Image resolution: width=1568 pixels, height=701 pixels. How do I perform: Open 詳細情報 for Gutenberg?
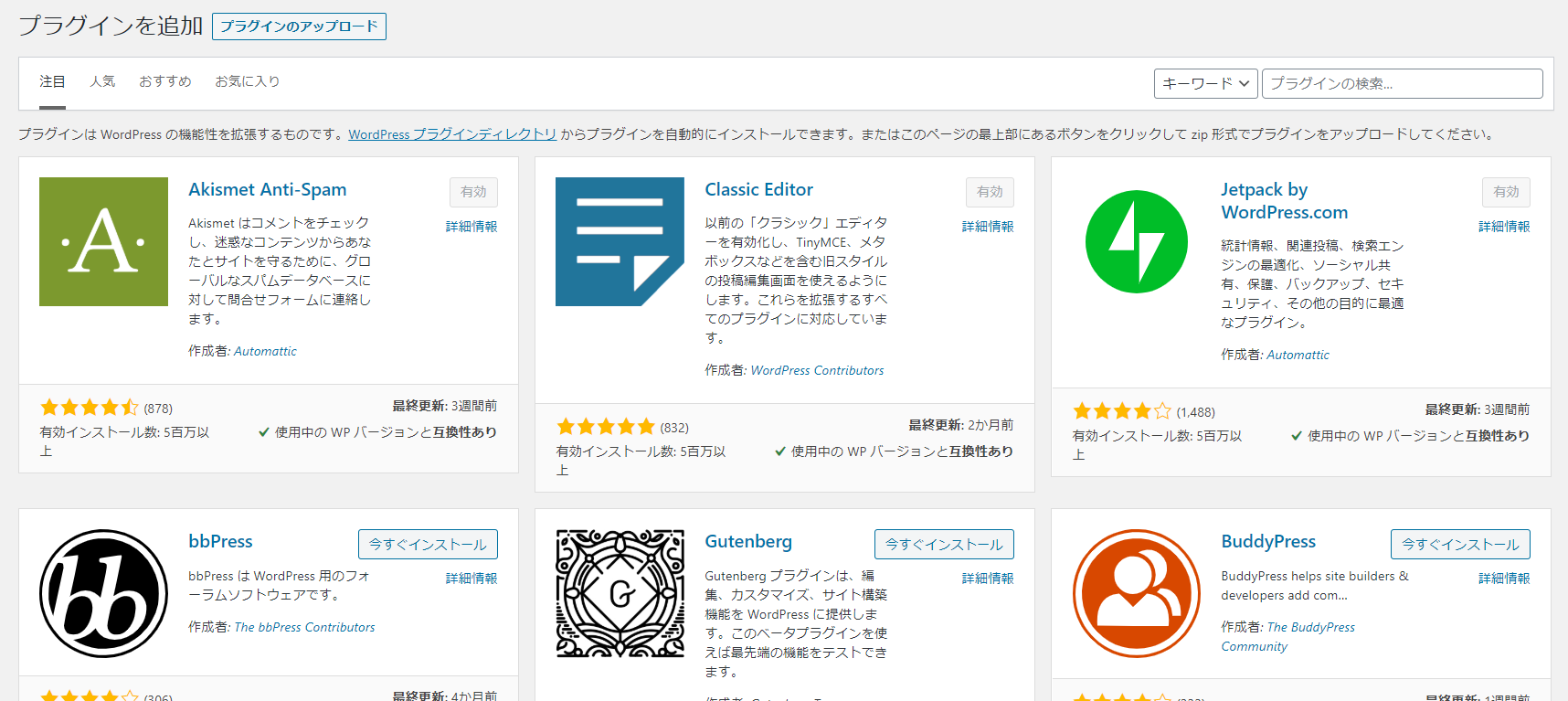[988, 579]
